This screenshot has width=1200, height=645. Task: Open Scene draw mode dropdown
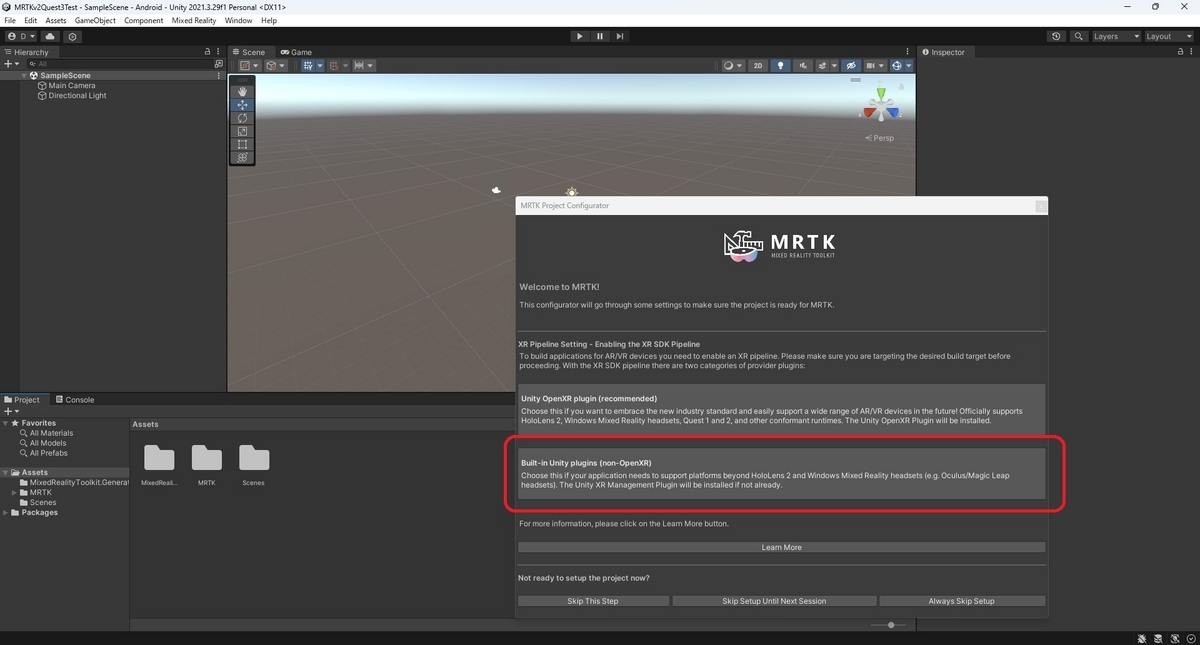pyautogui.click(x=733, y=65)
